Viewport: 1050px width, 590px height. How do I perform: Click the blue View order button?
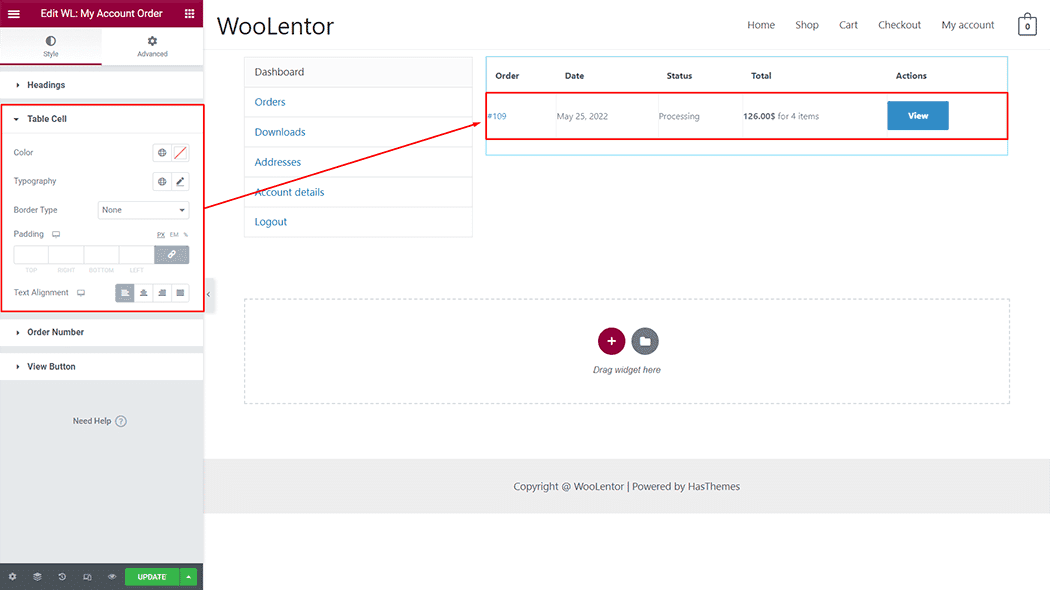click(x=917, y=116)
